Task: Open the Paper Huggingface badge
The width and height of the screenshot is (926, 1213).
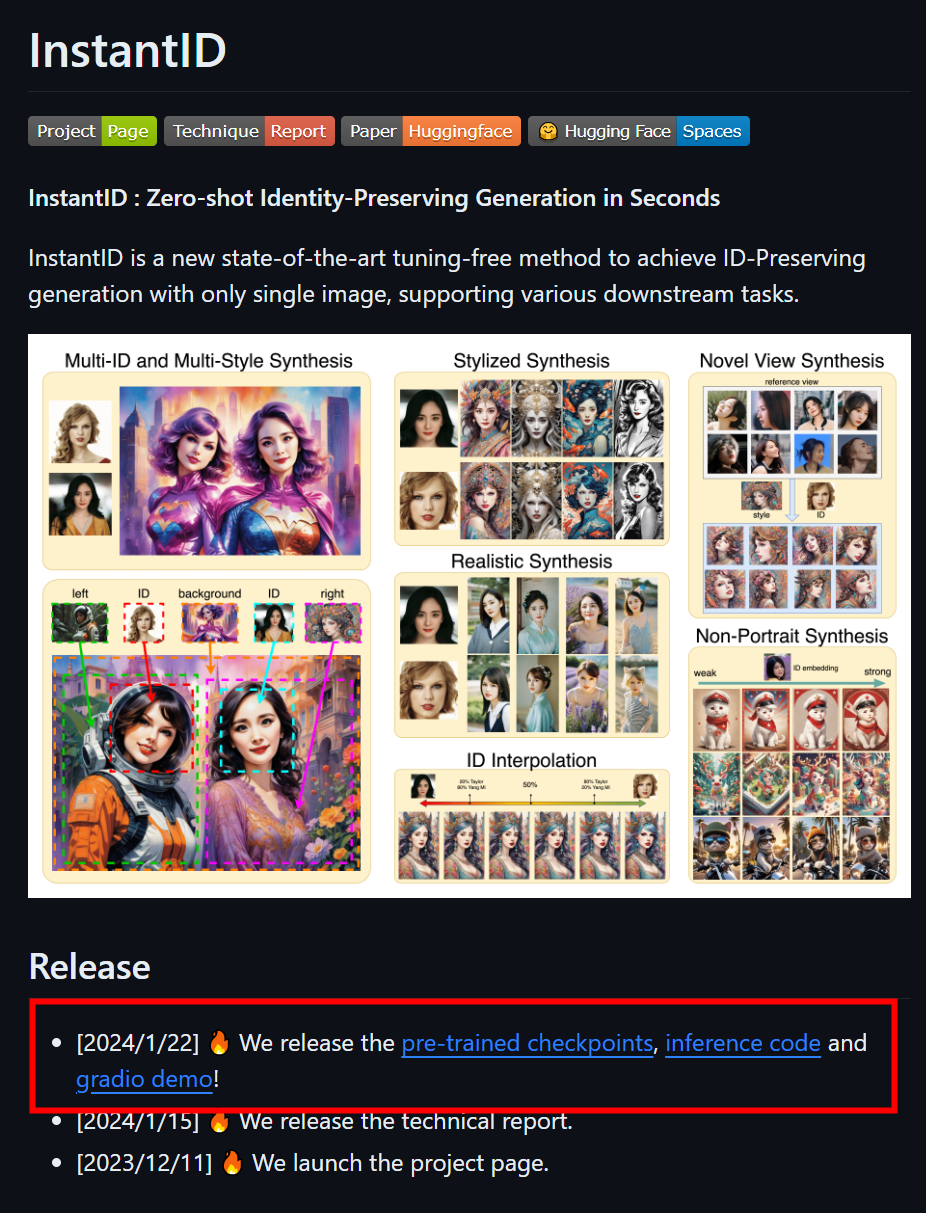Action: 431,131
